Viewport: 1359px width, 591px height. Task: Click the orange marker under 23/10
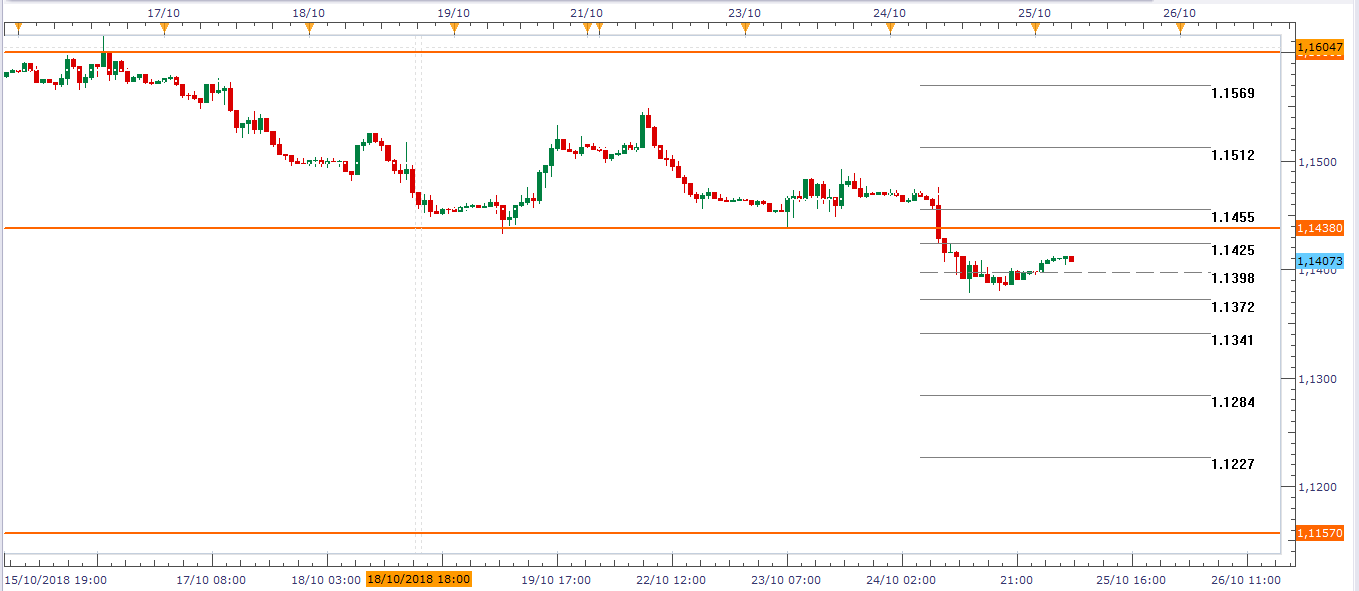pos(745,28)
